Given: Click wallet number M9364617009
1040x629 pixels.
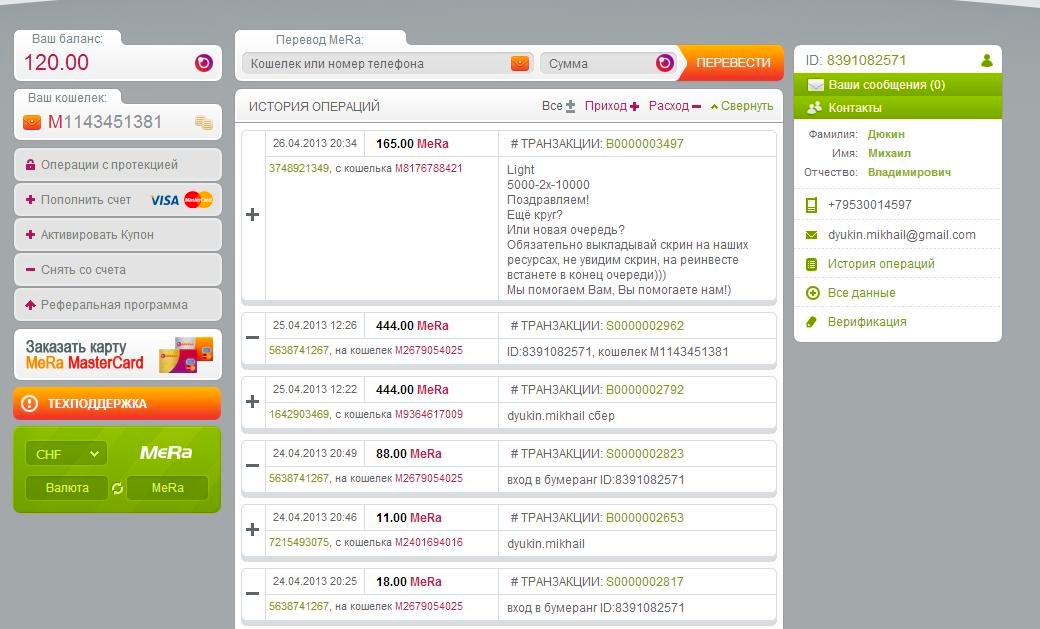Looking at the screenshot, I should click(x=428, y=415).
